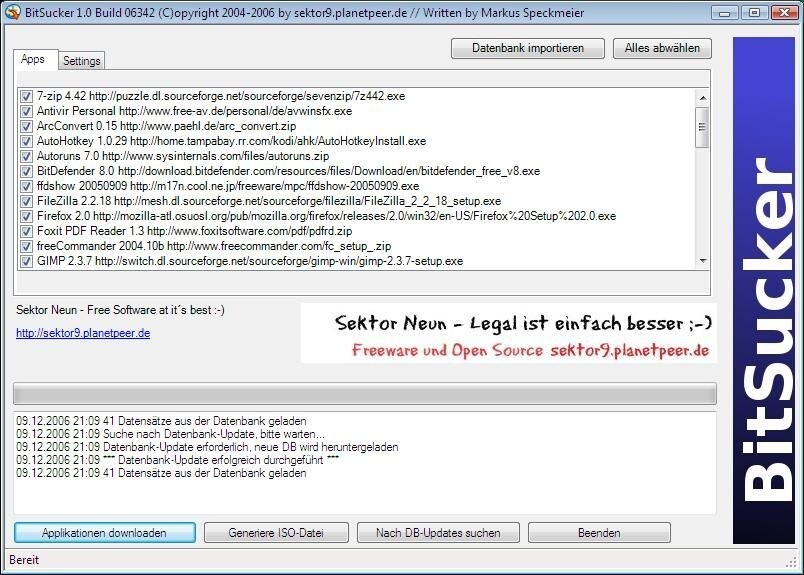This screenshot has height=575, width=804.
Task: Click the download progress bar
Action: point(365,394)
